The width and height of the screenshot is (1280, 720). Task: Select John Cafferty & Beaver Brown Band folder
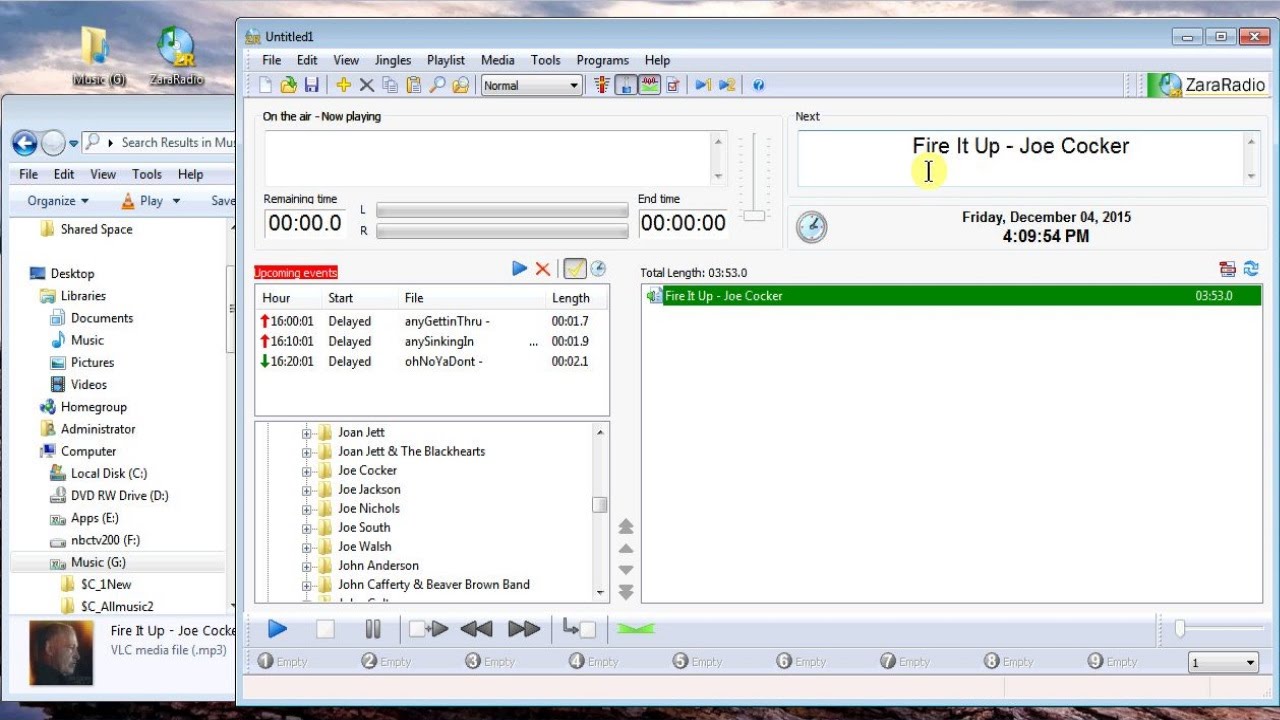[434, 584]
